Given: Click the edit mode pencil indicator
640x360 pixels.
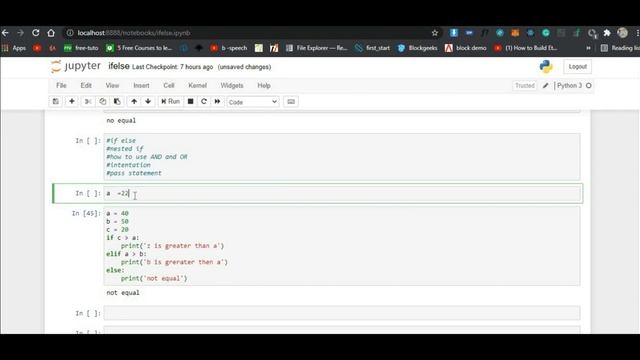Looking at the screenshot, I should [x=545, y=86].
